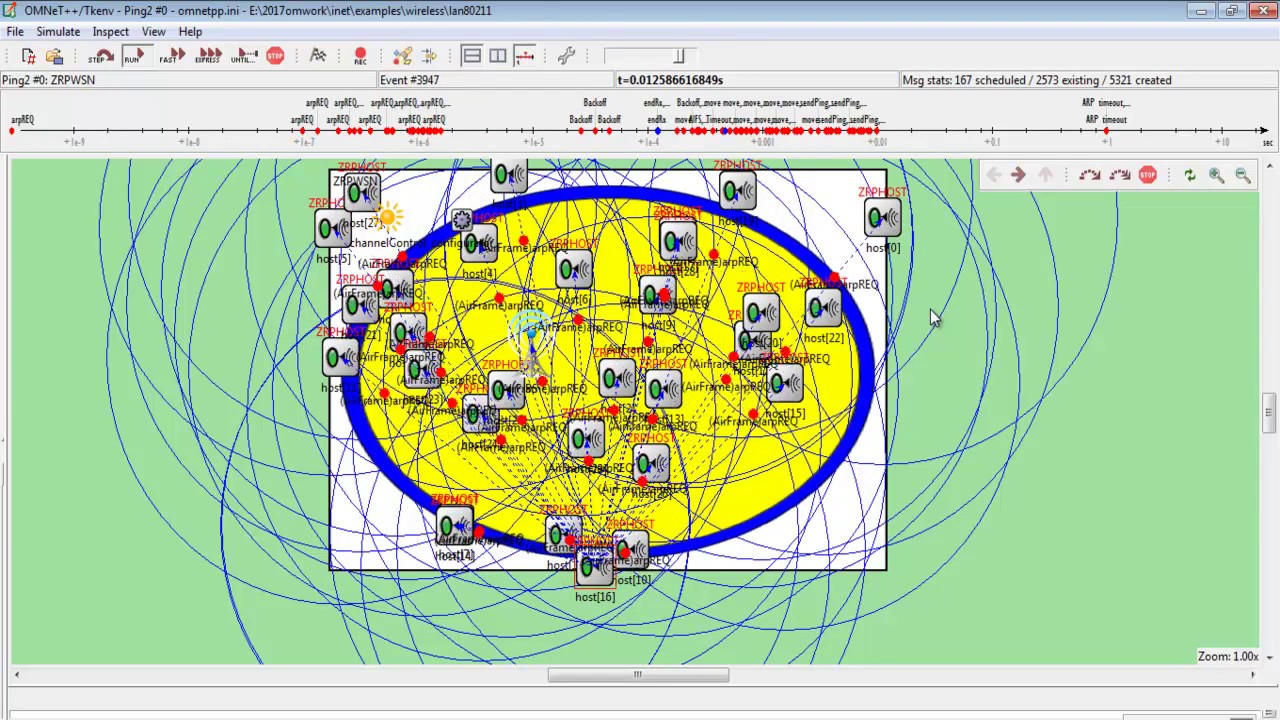Click the canvas forward arrow
Image resolution: width=1280 pixels, height=720 pixels.
1018,175
